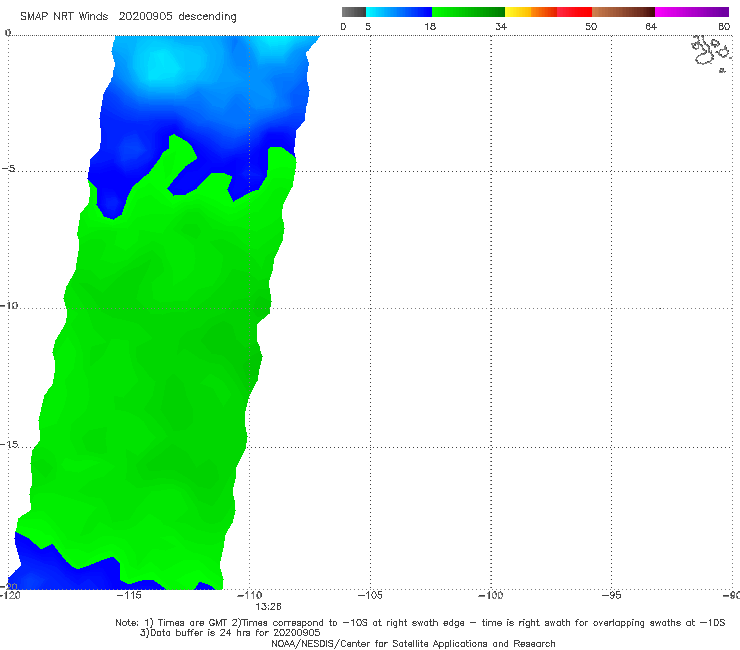The height and width of the screenshot is (650, 740).
Task: Click the latitude label -10
Action: tap(9, 305)
